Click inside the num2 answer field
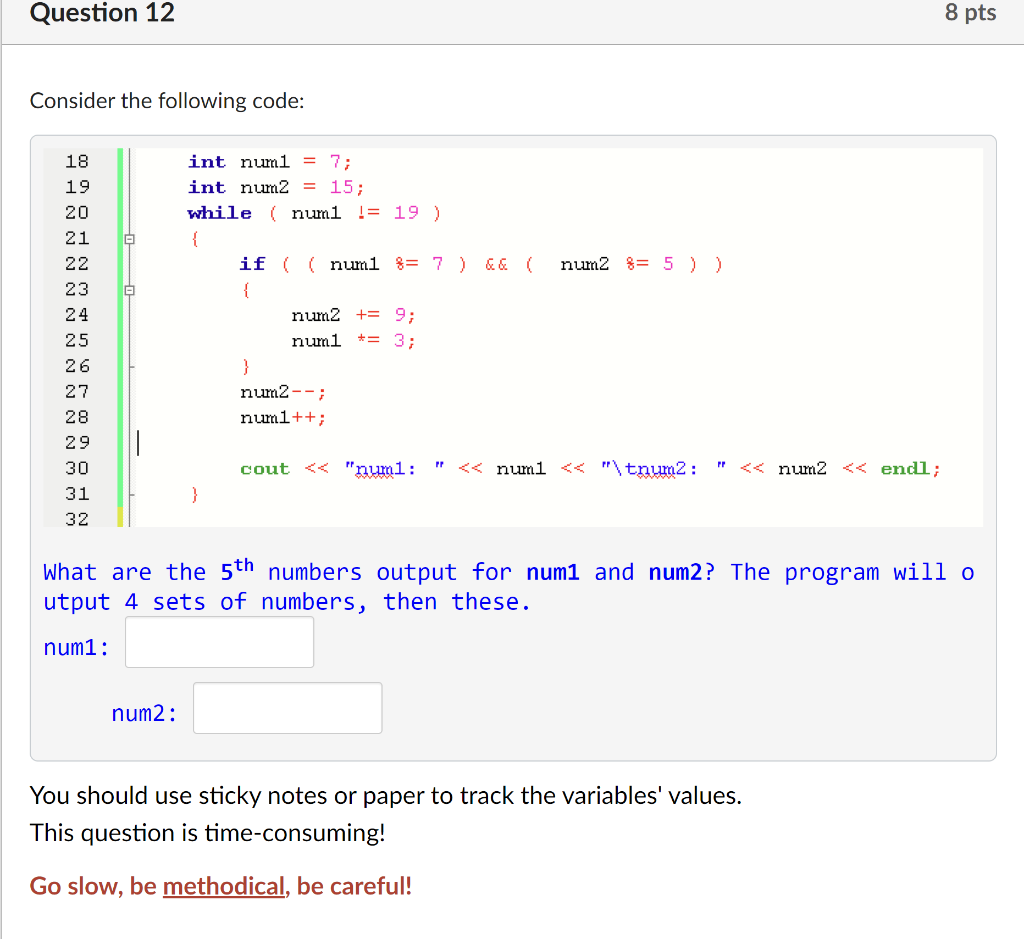Screen dimensions: 1024x939 pos(287,707)
